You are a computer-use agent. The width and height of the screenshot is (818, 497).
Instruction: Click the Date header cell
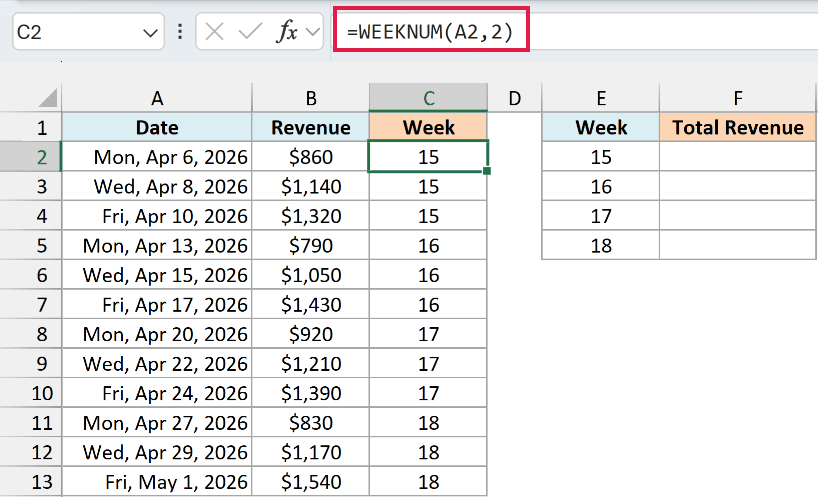(x=157, y=127)
